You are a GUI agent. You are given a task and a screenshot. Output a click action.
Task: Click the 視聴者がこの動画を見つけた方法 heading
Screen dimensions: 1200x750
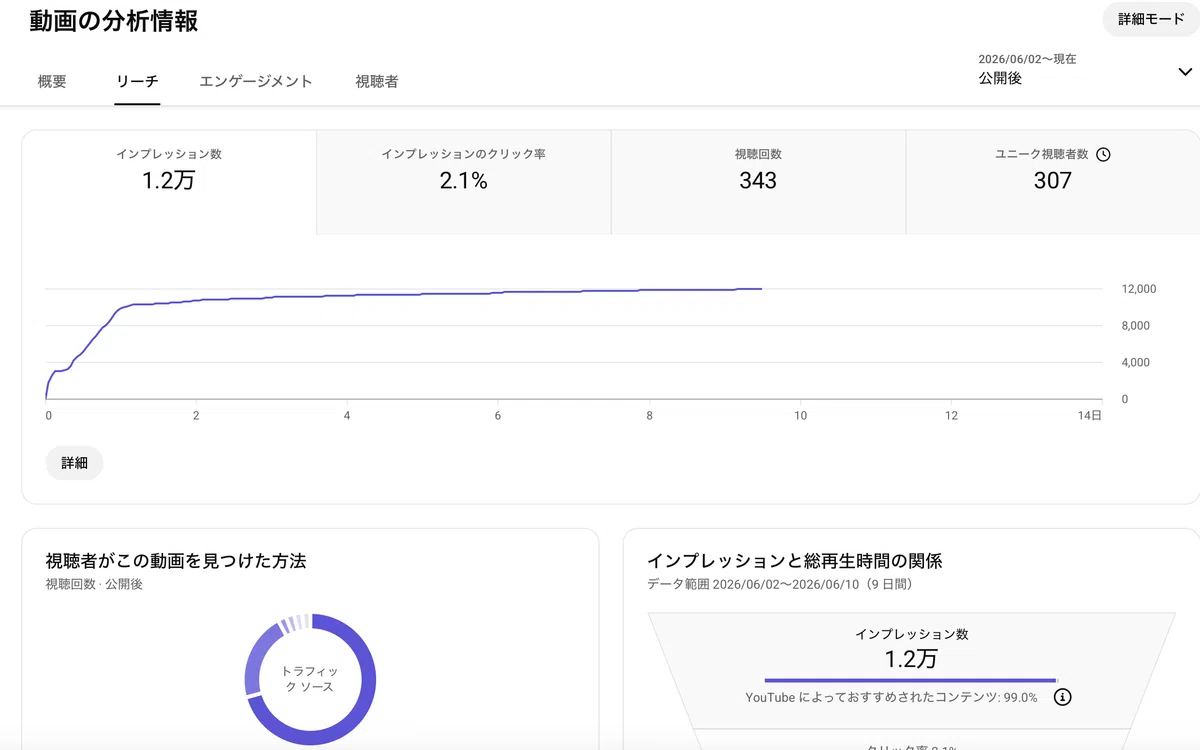point(176,561)
